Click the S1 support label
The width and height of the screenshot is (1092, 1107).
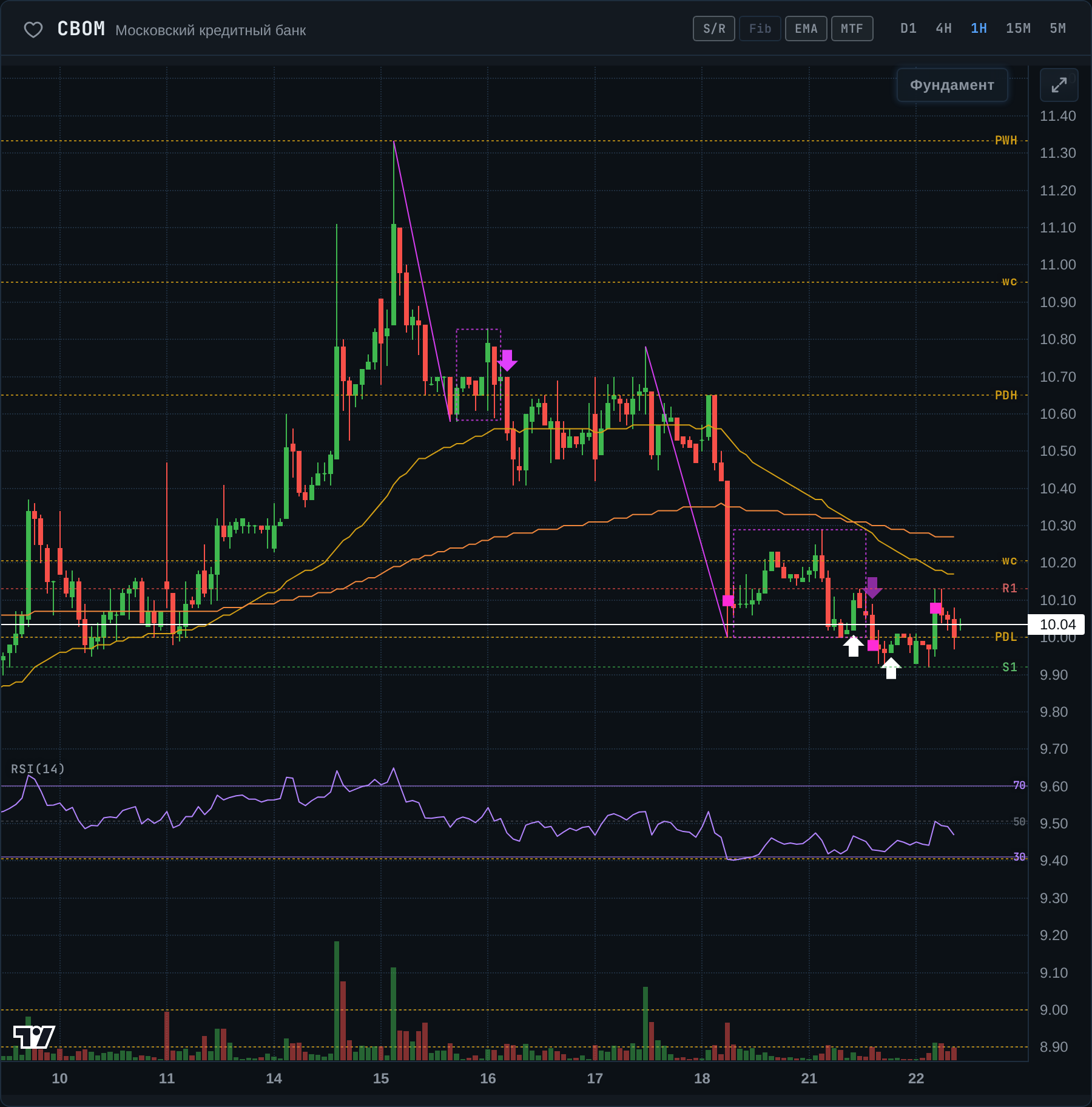[1009, 667]
